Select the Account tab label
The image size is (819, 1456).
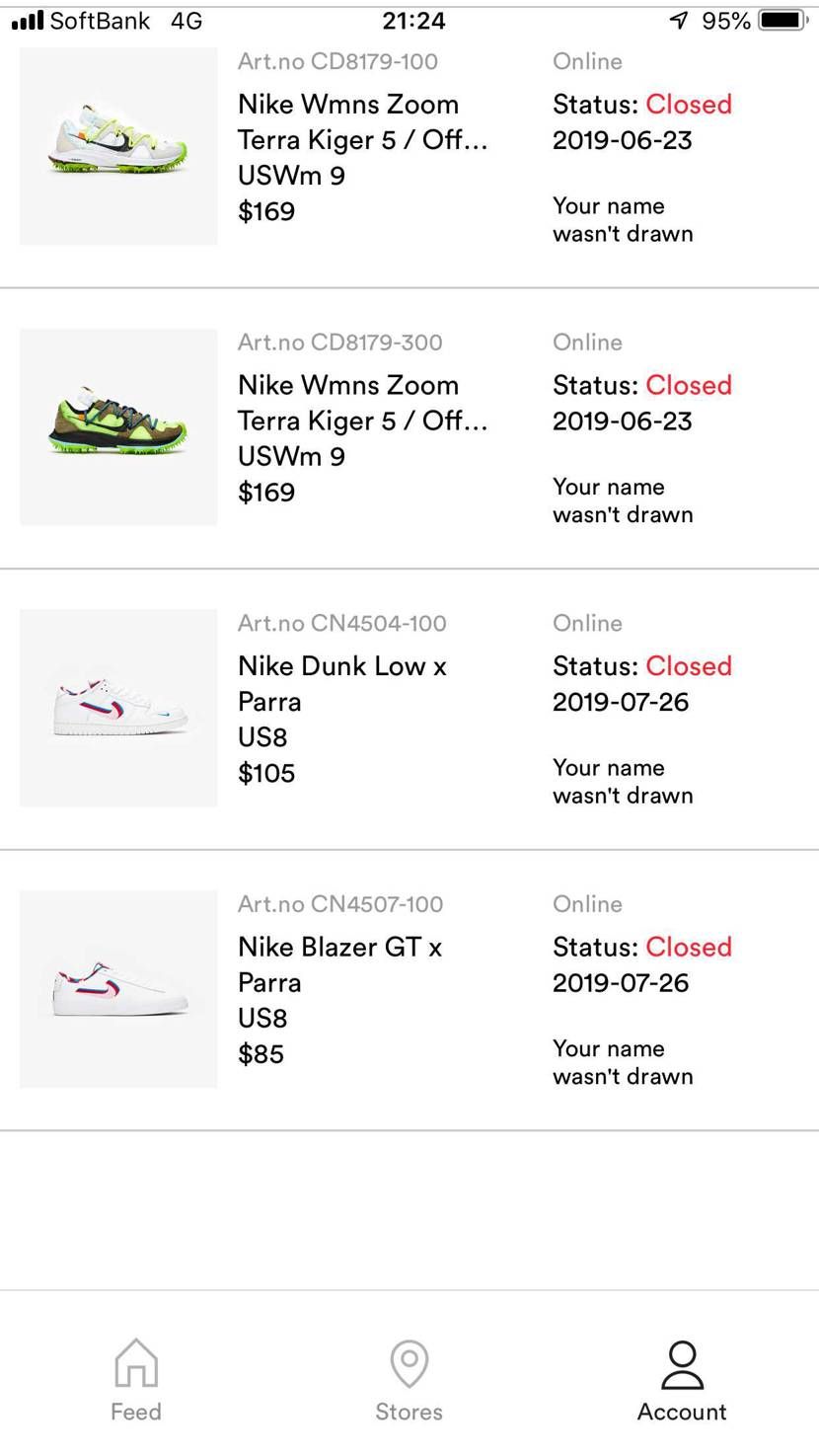682,1412
